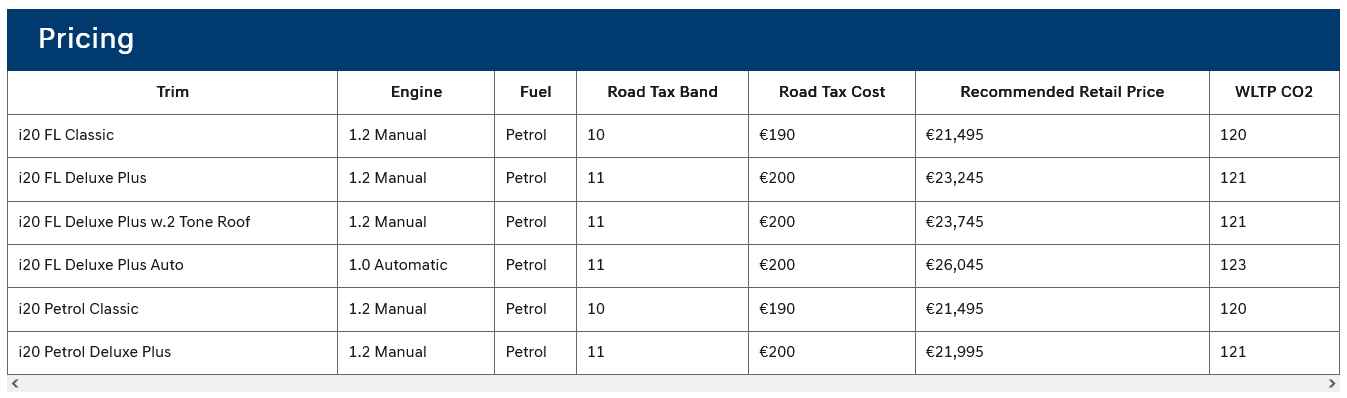Click the horizontal scrollbar left arrow
The height and width of the screenshot is (398, 1347).
(14, 384)
